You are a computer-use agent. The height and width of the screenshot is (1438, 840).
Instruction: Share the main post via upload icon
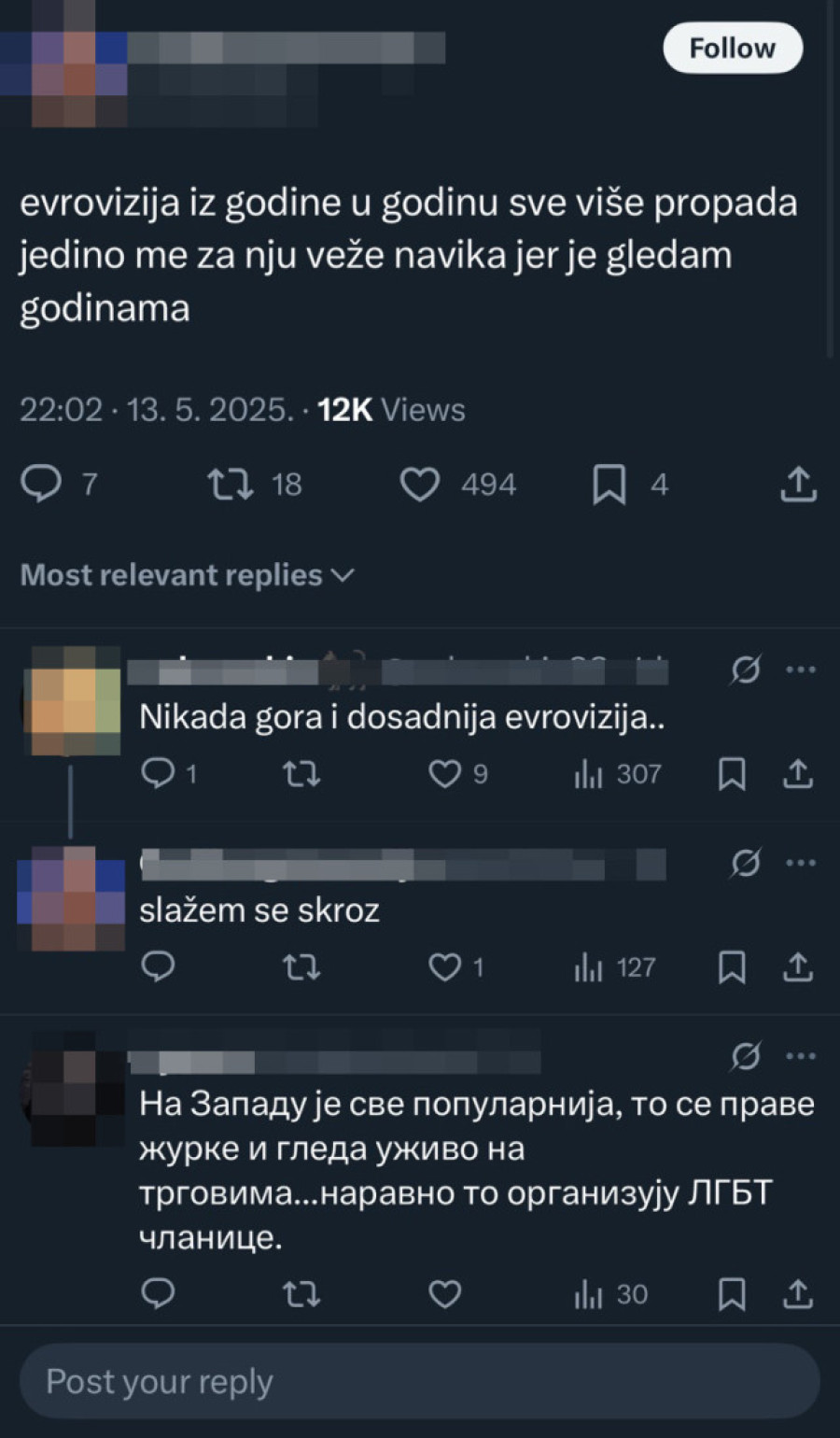[798, 485]
